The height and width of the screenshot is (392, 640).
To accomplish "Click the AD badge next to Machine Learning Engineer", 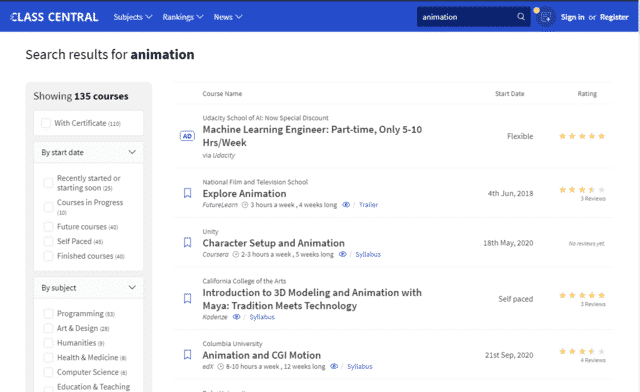I will 187,136.
